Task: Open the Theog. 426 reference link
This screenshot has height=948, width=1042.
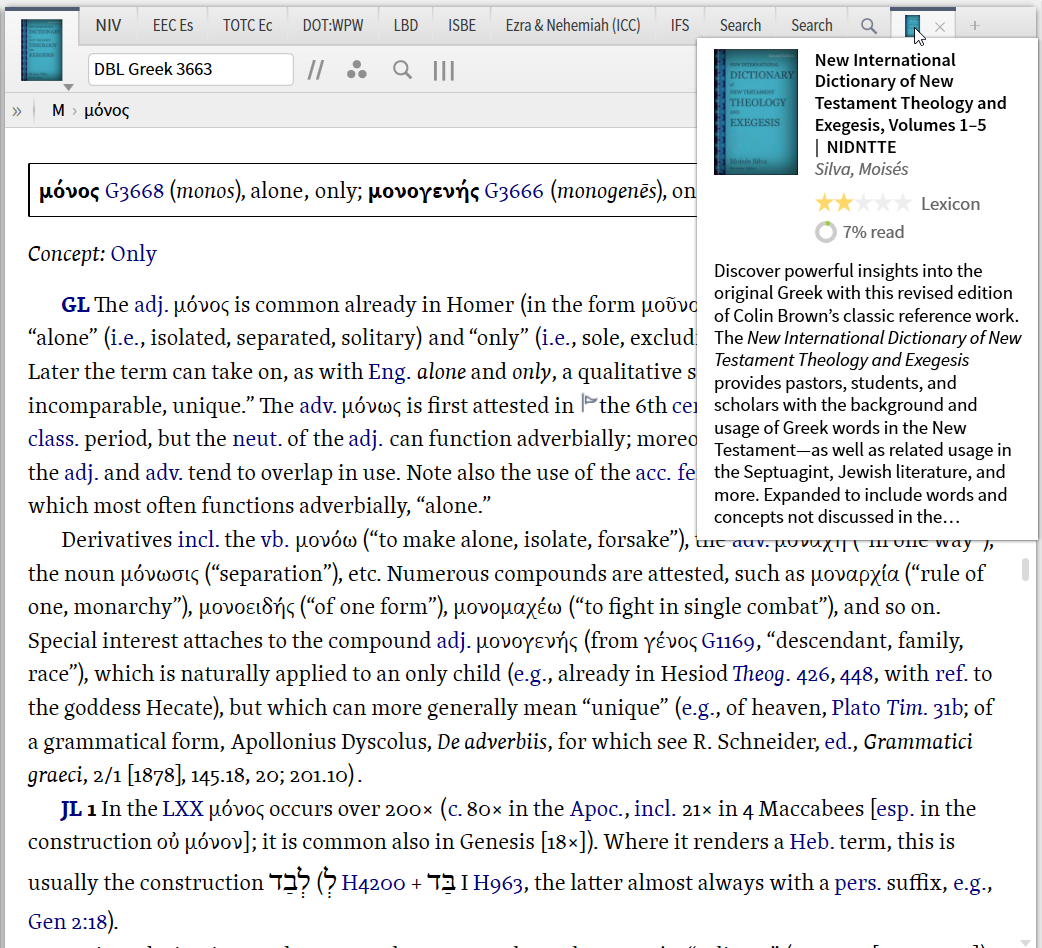Action: tap(781, 674)
